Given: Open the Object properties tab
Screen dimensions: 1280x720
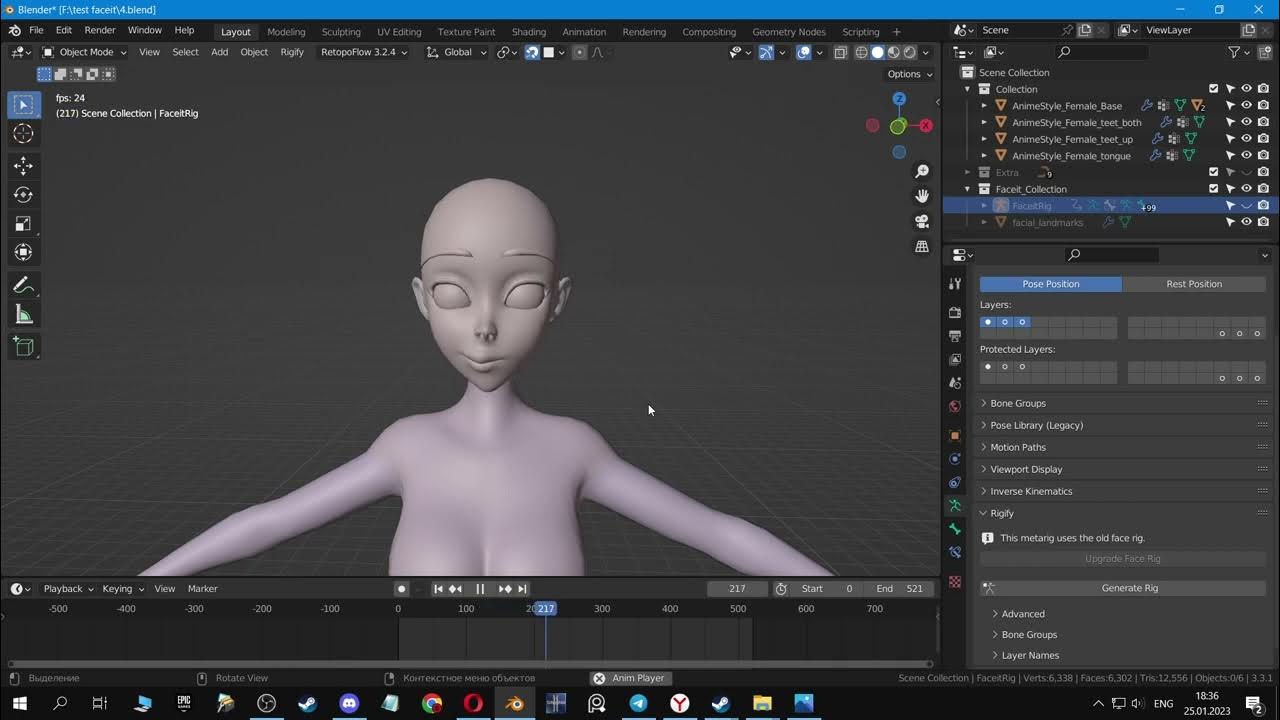Looking at the screenshot, I should (955, 436).
